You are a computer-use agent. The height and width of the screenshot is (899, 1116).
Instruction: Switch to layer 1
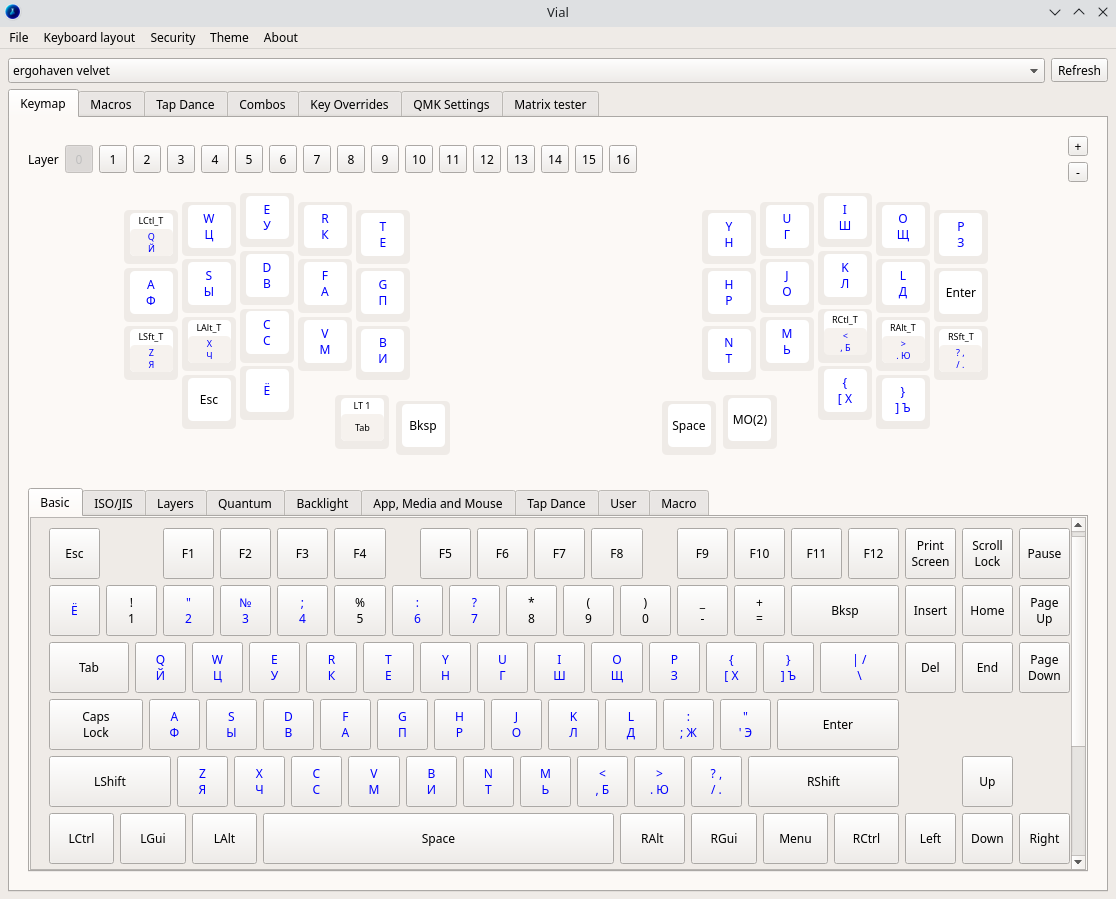(x=113, y=160)
